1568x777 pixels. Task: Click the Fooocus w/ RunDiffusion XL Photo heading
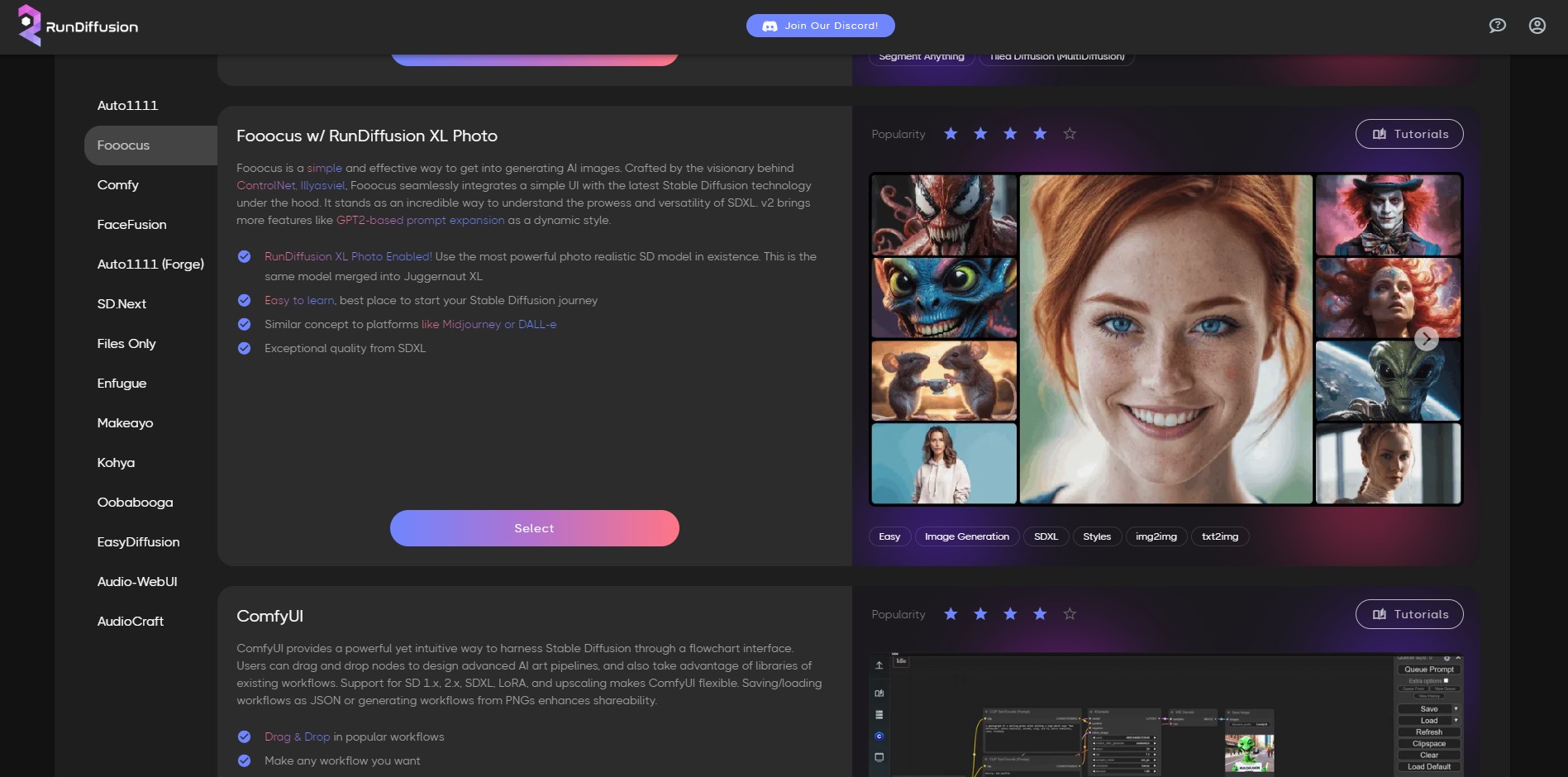coord(367,136)
